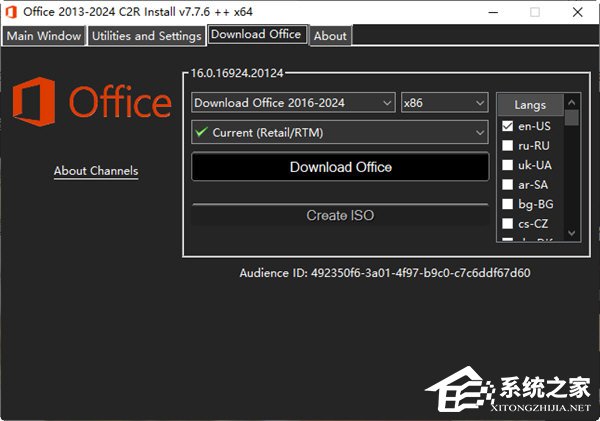The width and height of the screenshot is (600, 421).
Task: Click the version label 16.0.16924.20124
Action: 237,73
